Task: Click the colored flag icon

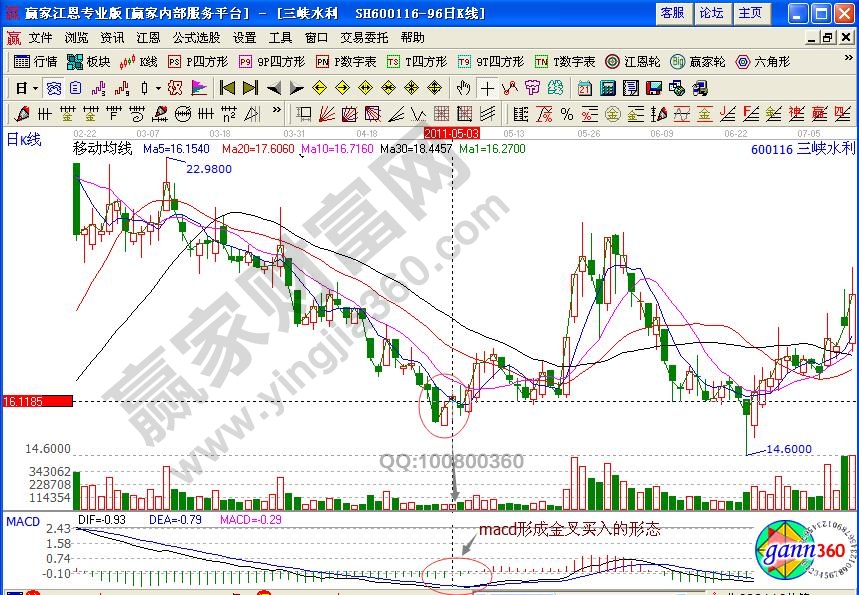Action: click(199, 88)
